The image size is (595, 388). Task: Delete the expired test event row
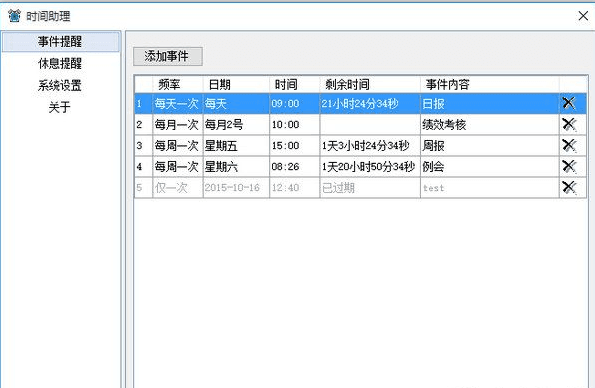569,187
